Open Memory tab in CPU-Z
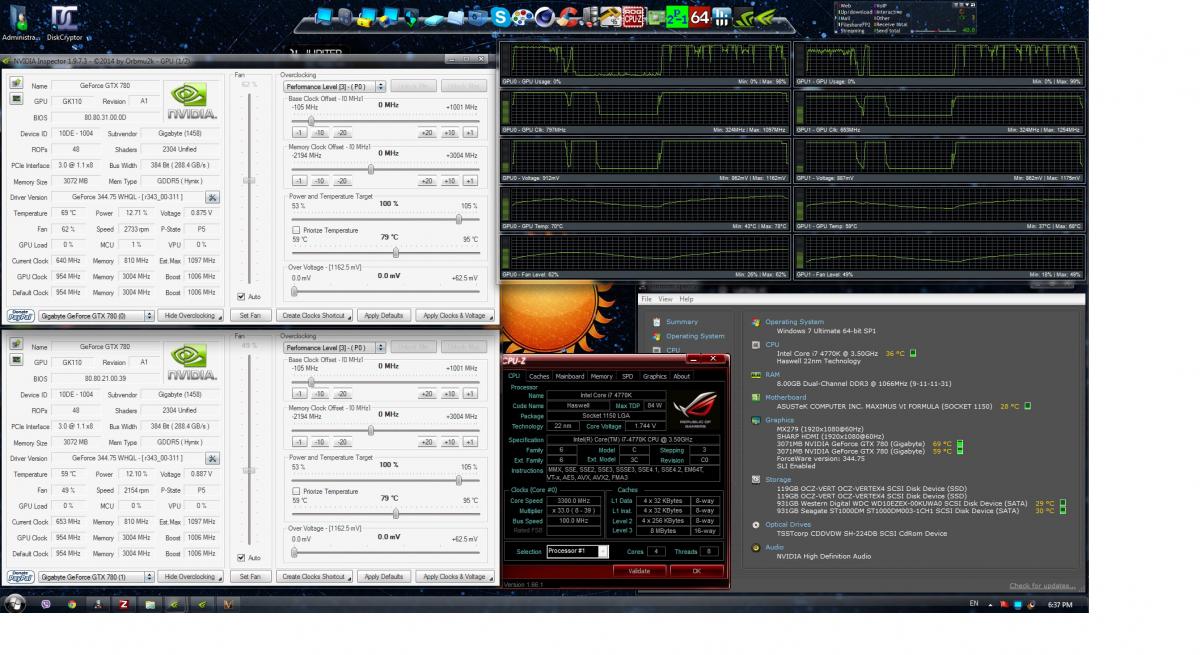Viewport: 1200px width, 655px height. tap(601, 376)
